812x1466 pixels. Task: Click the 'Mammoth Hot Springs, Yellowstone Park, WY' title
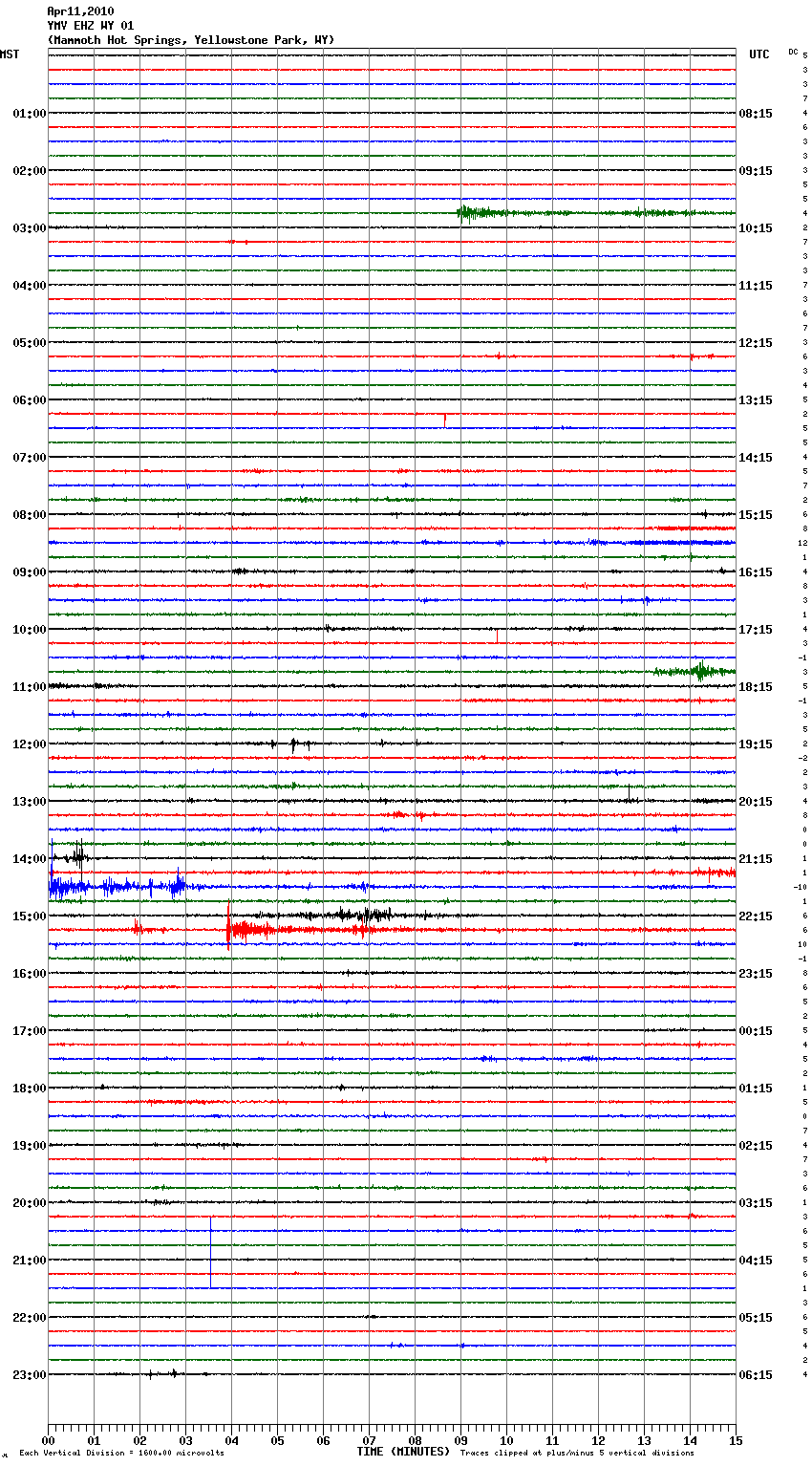(191, 40)
